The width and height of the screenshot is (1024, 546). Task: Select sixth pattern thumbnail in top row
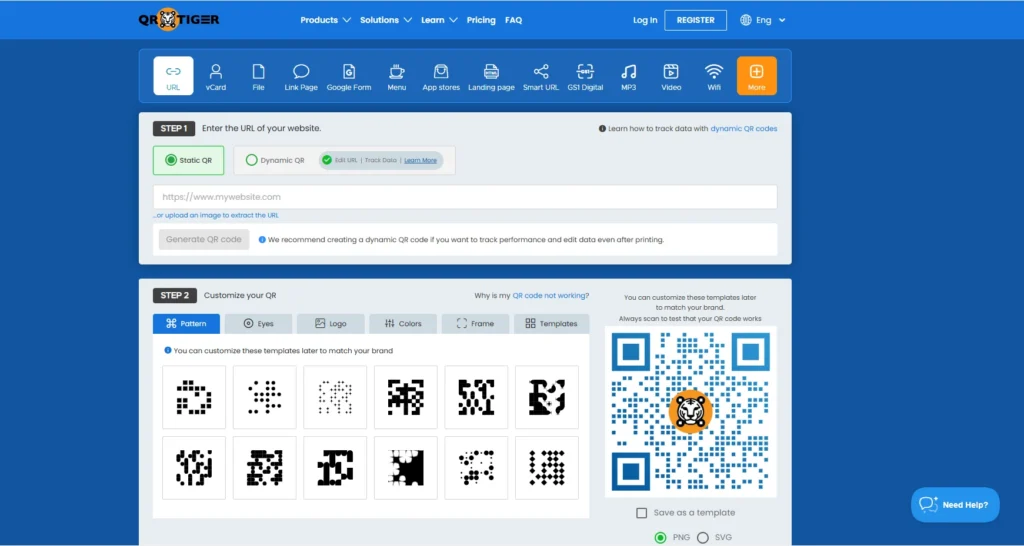(x=547, y=397)
